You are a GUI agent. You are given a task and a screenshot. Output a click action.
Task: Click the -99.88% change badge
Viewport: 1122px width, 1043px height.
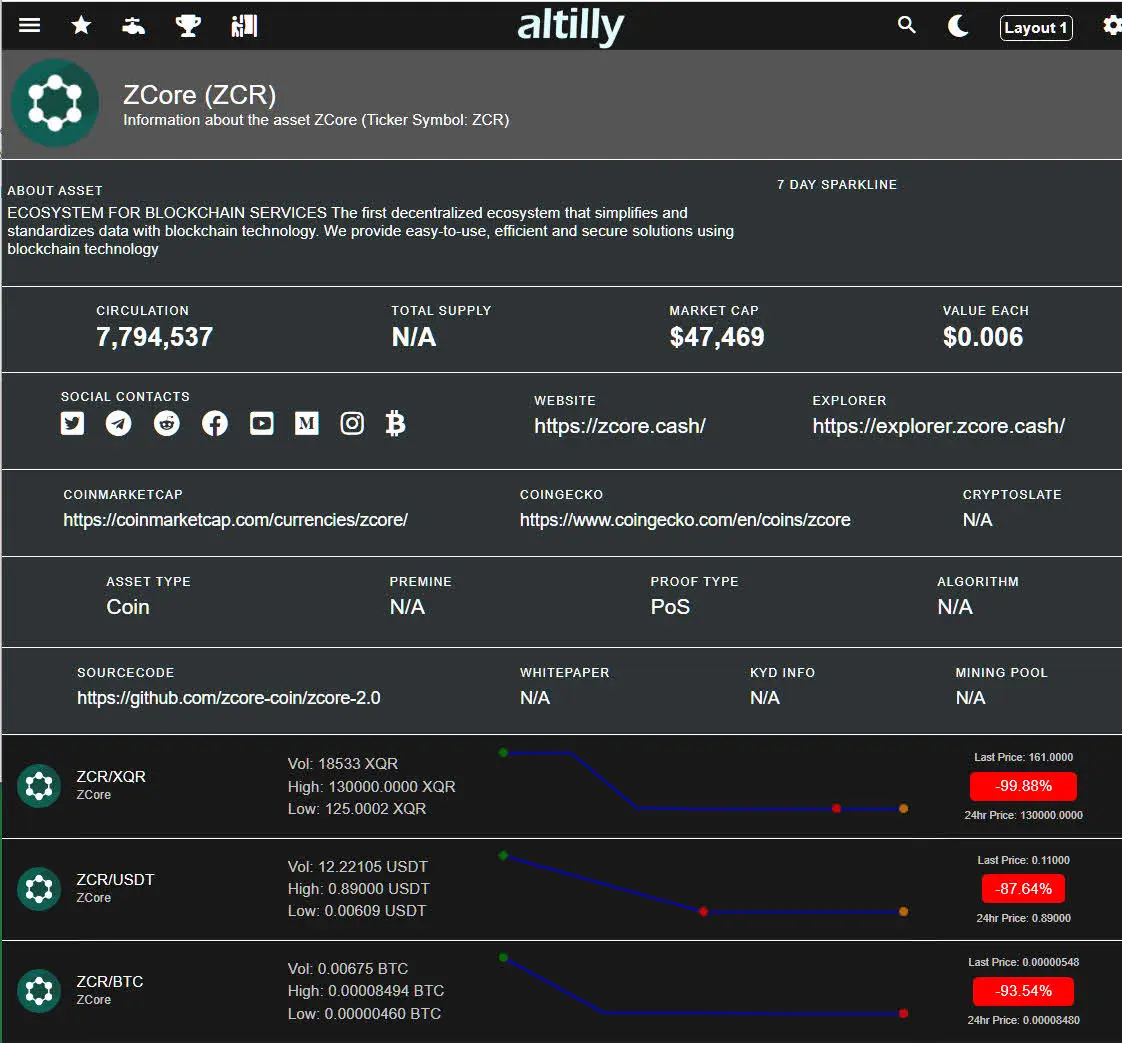click(x=1023, y=786)
